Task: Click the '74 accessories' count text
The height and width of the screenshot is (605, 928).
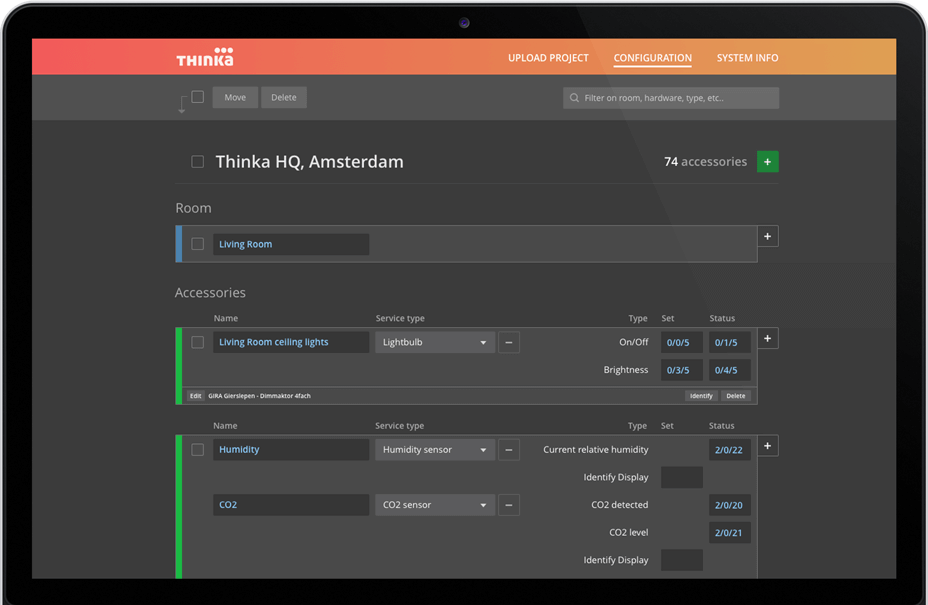Action: 705,162
